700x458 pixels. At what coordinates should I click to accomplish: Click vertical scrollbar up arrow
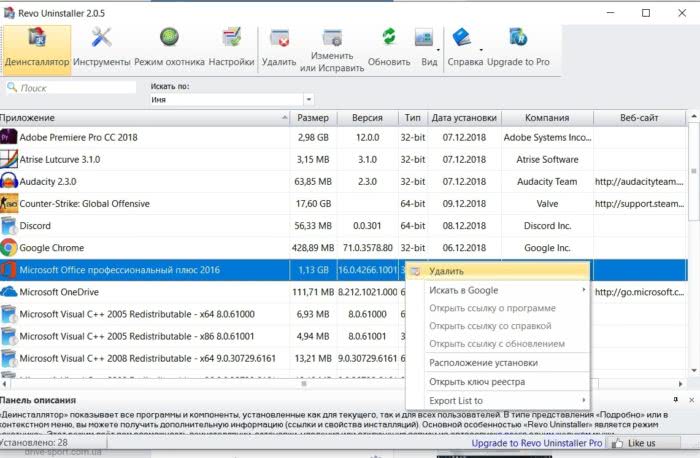point(694,117)
